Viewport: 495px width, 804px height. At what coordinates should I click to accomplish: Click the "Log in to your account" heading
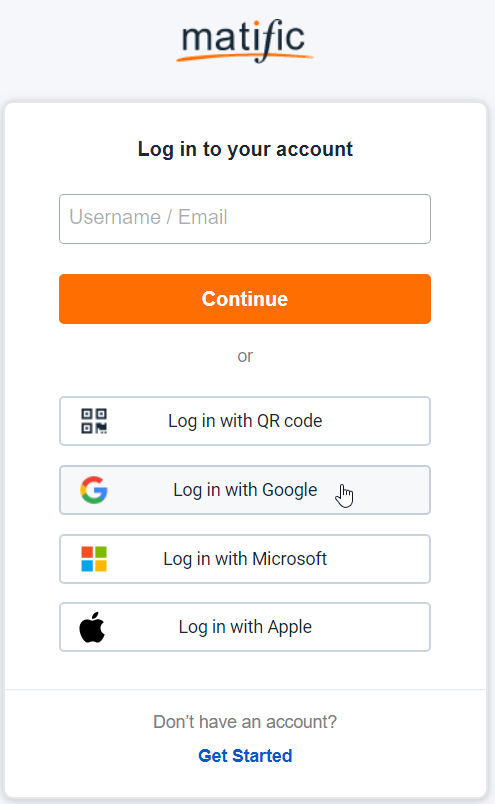(x=245, y=149)
